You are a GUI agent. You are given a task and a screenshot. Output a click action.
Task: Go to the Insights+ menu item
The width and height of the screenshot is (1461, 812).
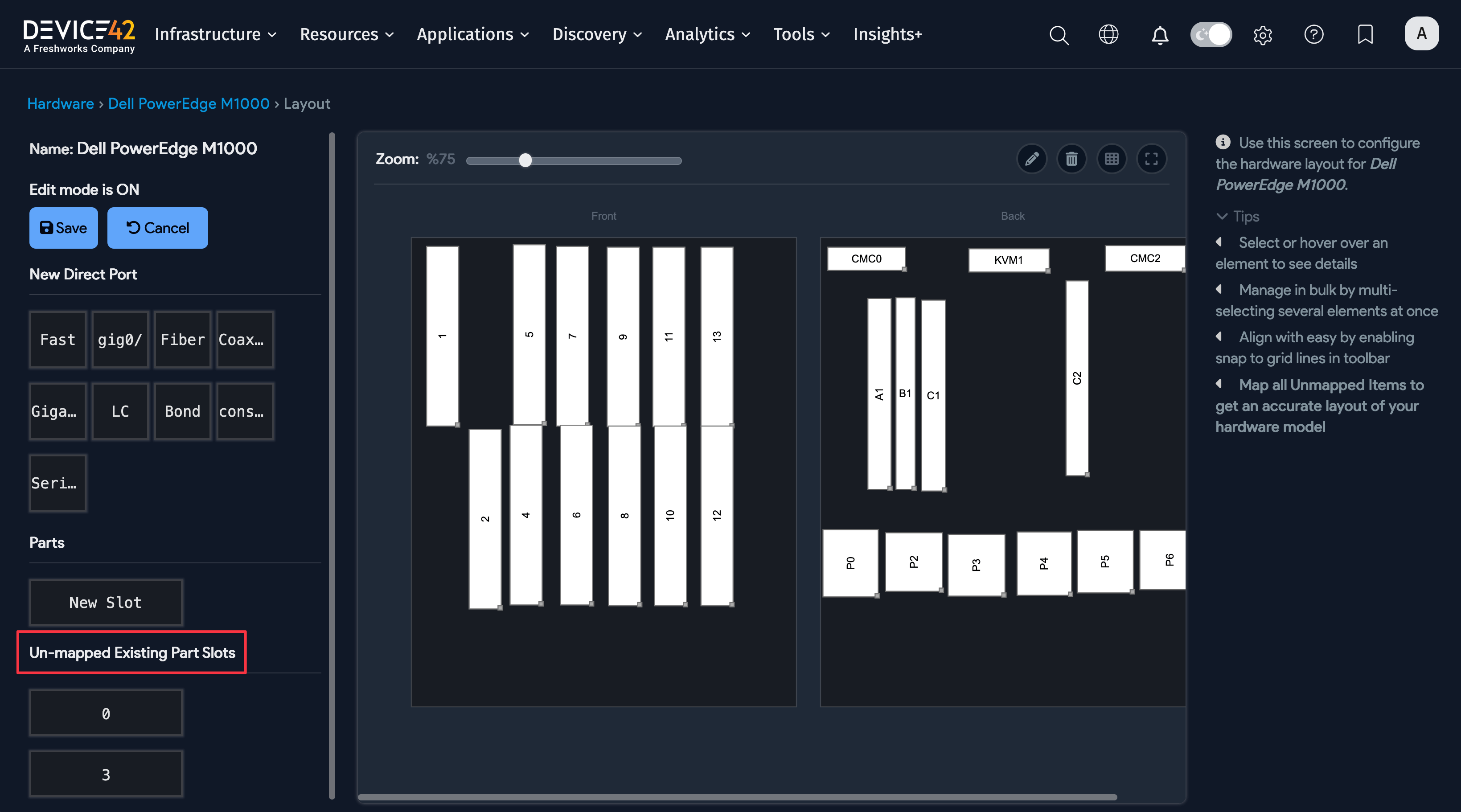point(887,35)
